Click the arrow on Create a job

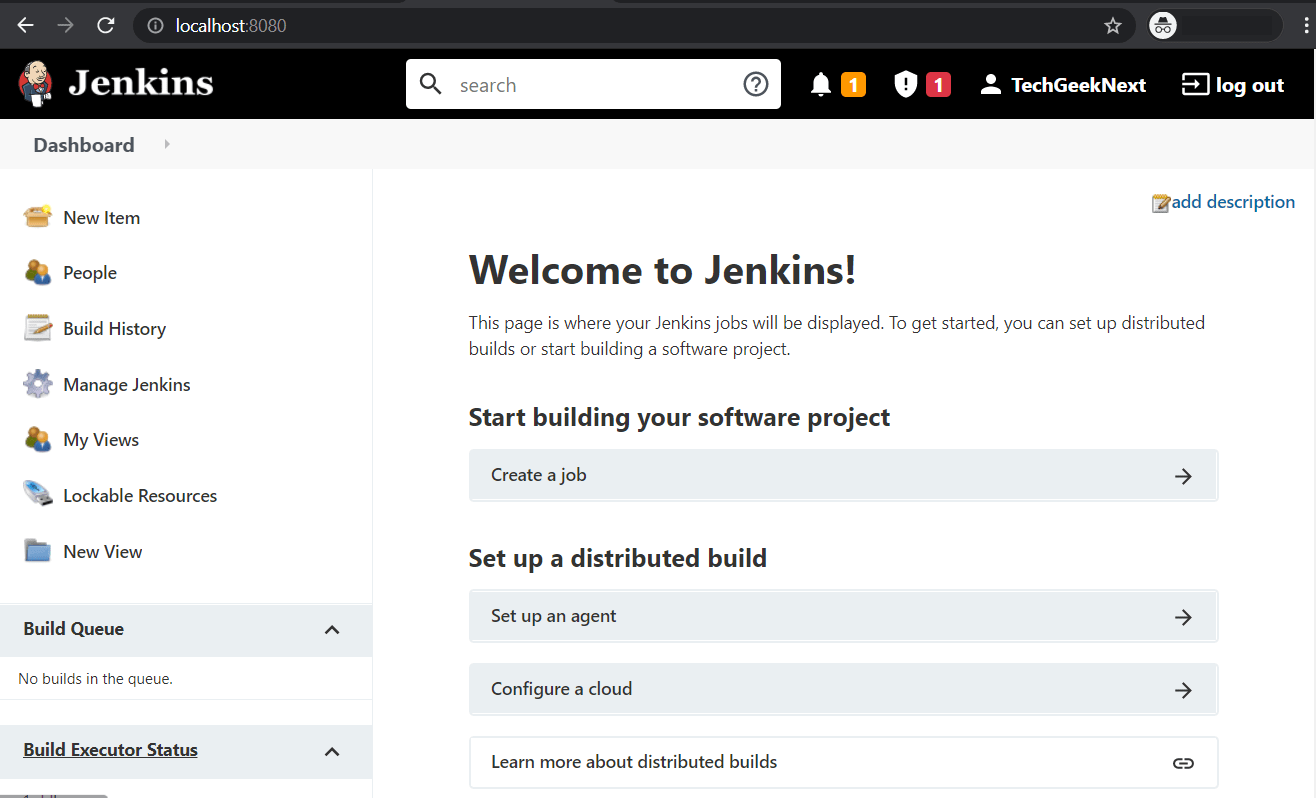click(x=1183, y=476)
